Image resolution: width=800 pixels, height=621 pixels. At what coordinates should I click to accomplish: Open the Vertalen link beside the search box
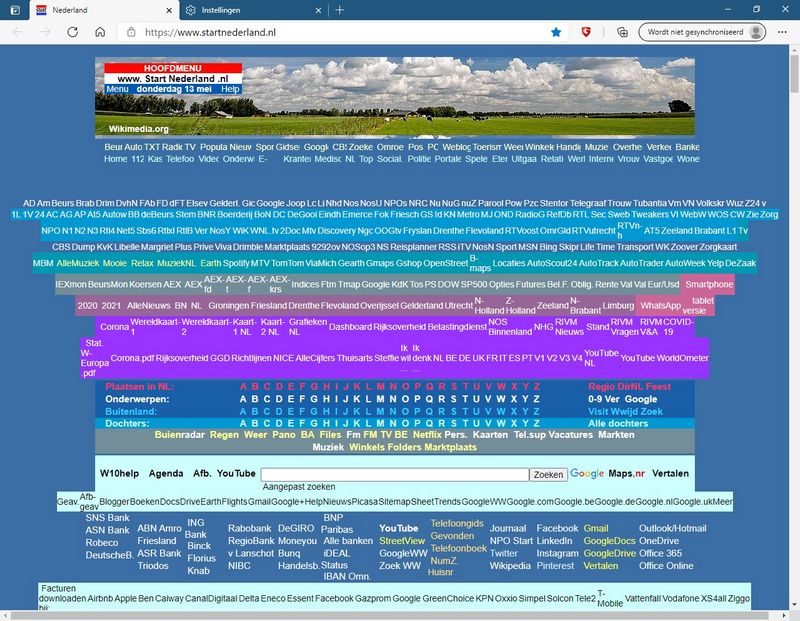click(670, 474)
